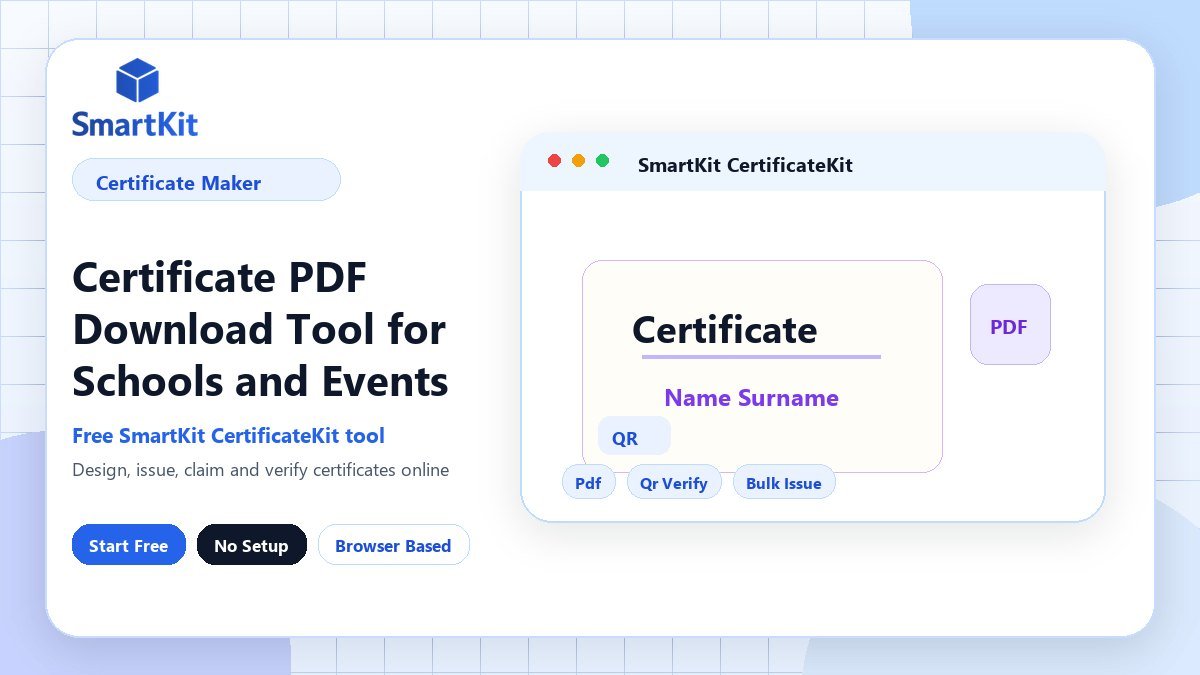This screenshot has height=675, width=1200.
Task: Click the red window dot in CertificateKit mockup
Action: point(555,161)
